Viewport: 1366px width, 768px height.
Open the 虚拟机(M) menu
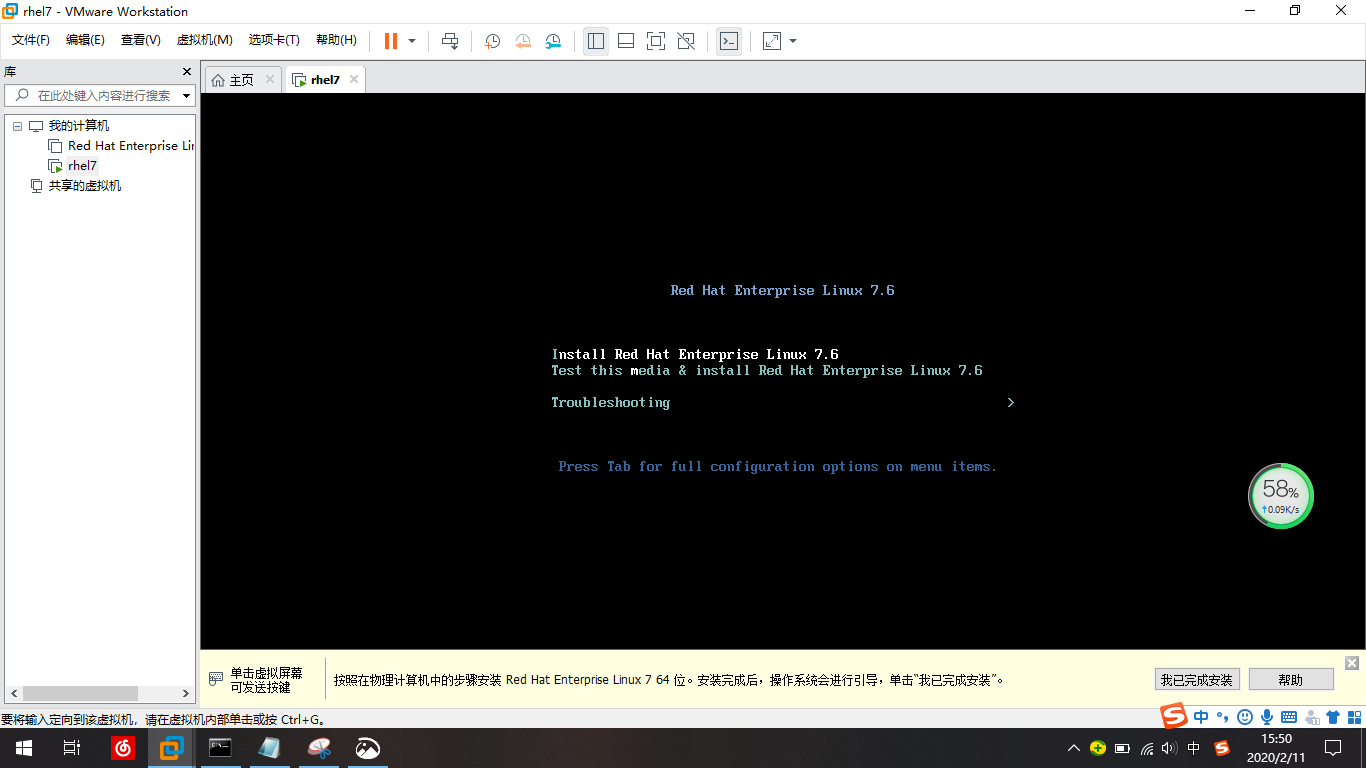(204, 40)
